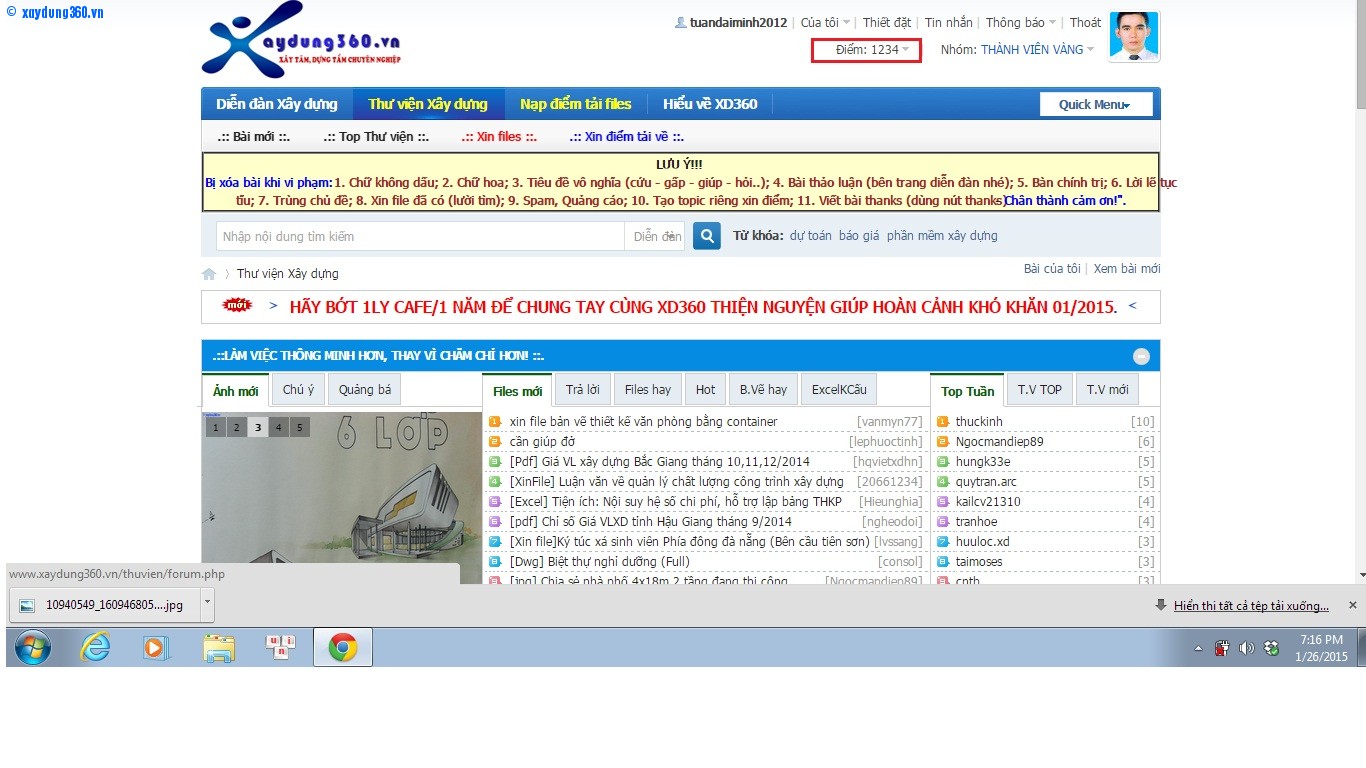Expand the 'Của tôi' dropdown

(x=826, y=22)
